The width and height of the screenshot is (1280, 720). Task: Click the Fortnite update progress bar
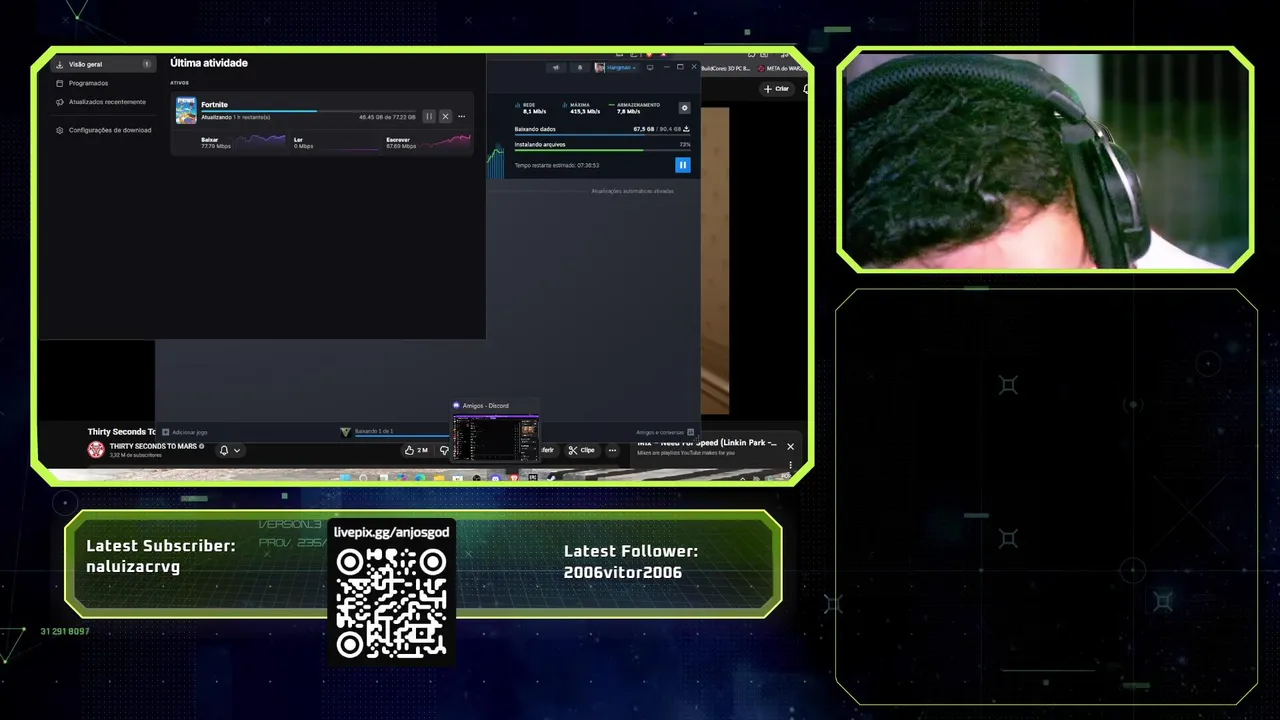[x=307, y=111]
